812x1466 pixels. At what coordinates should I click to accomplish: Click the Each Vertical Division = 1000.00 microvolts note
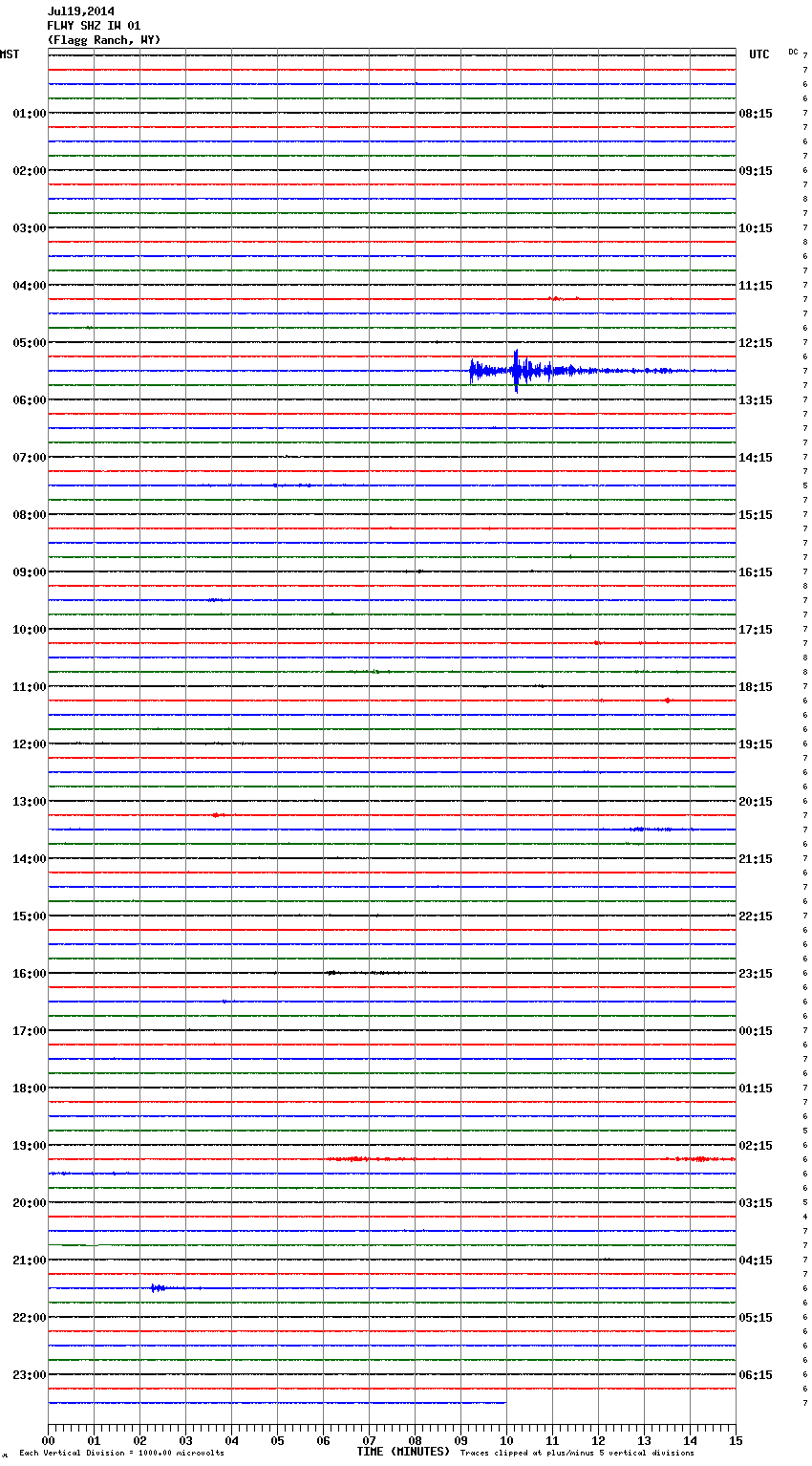pos(121,1454)
